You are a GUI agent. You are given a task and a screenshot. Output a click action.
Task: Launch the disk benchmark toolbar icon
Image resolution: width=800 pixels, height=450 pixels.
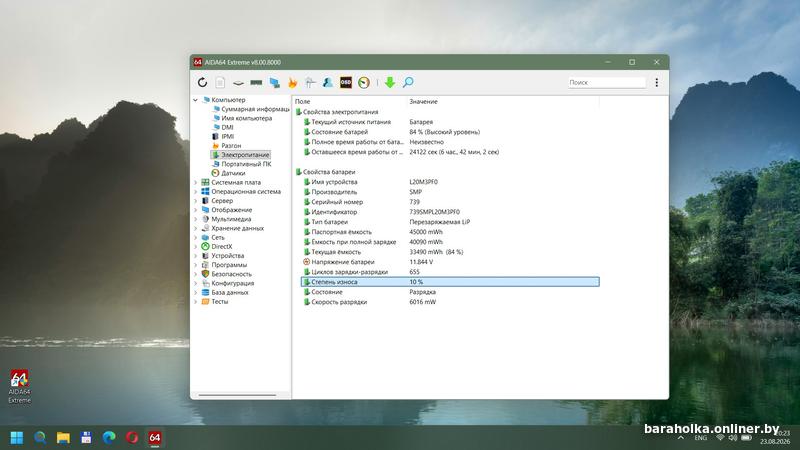click(x=238, y=82)
